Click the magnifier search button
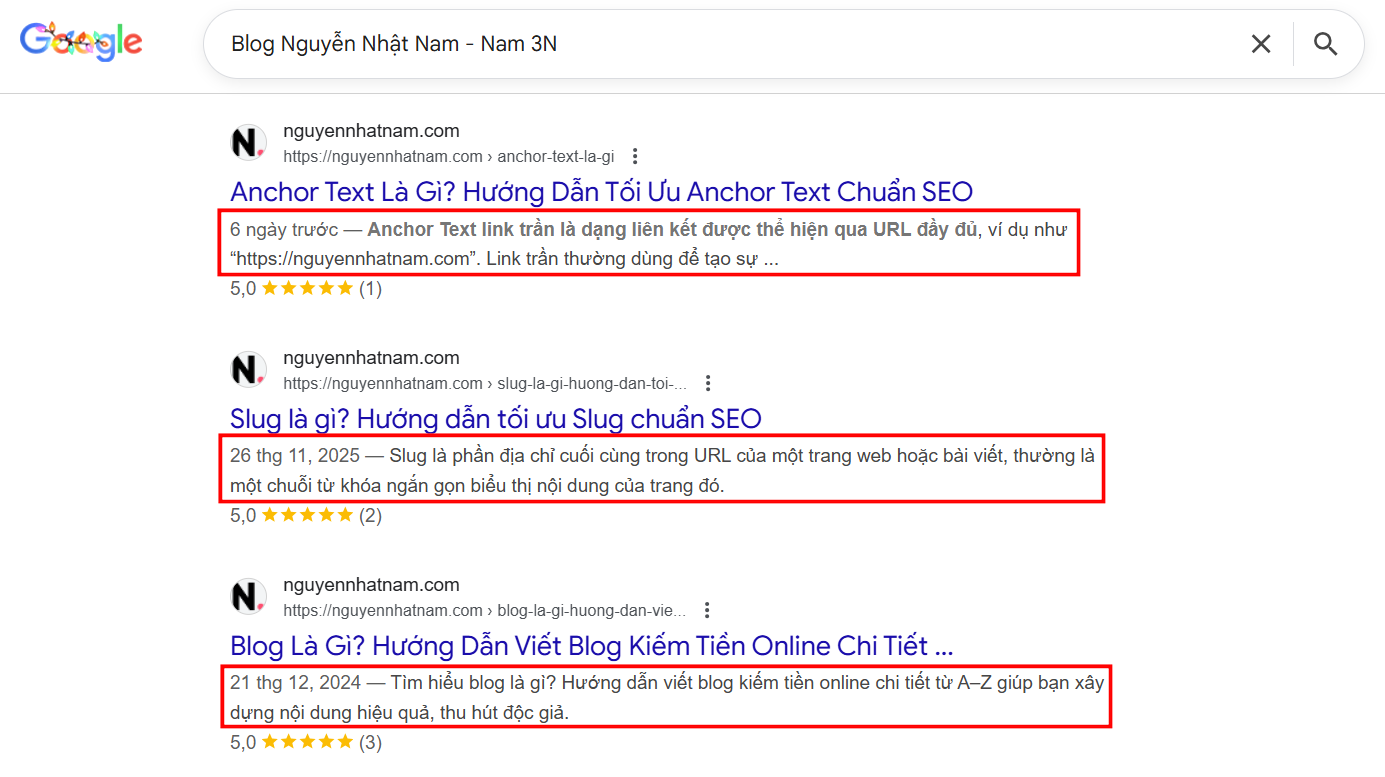Screen dimensions: 1385x777 1325,44
